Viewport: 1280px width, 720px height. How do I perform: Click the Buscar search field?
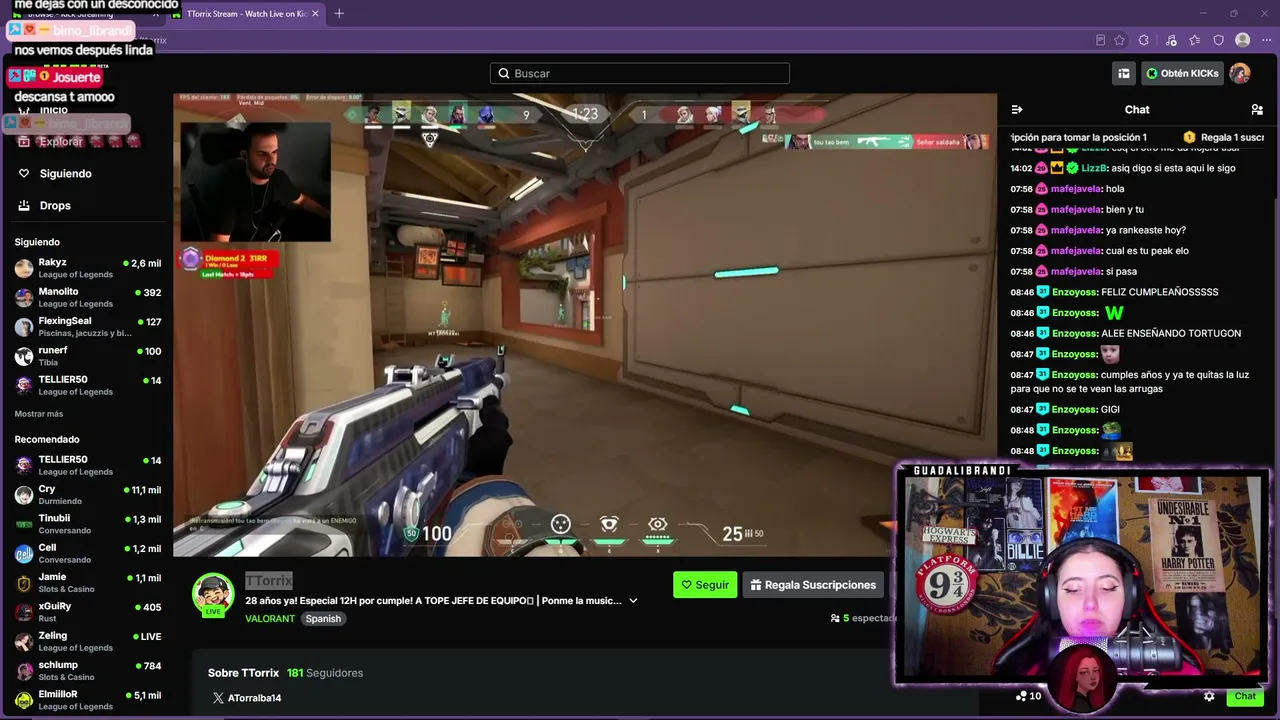click(640, 73)
